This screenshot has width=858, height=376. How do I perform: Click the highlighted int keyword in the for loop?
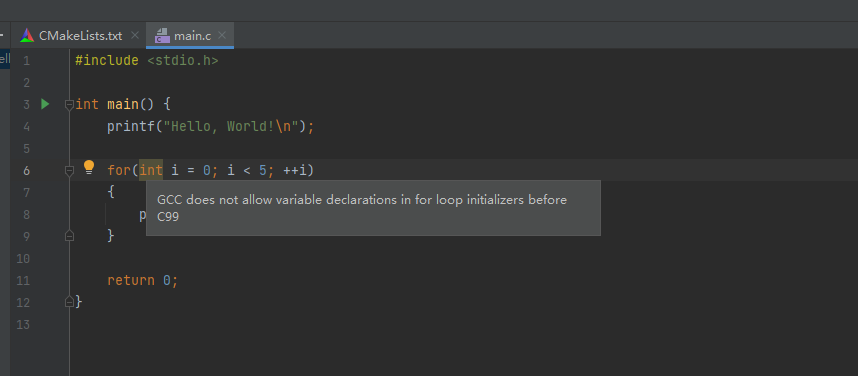click(151, 170)
